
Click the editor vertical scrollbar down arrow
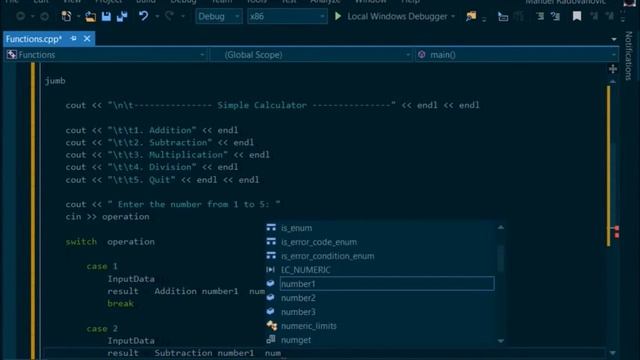point(613,353)
